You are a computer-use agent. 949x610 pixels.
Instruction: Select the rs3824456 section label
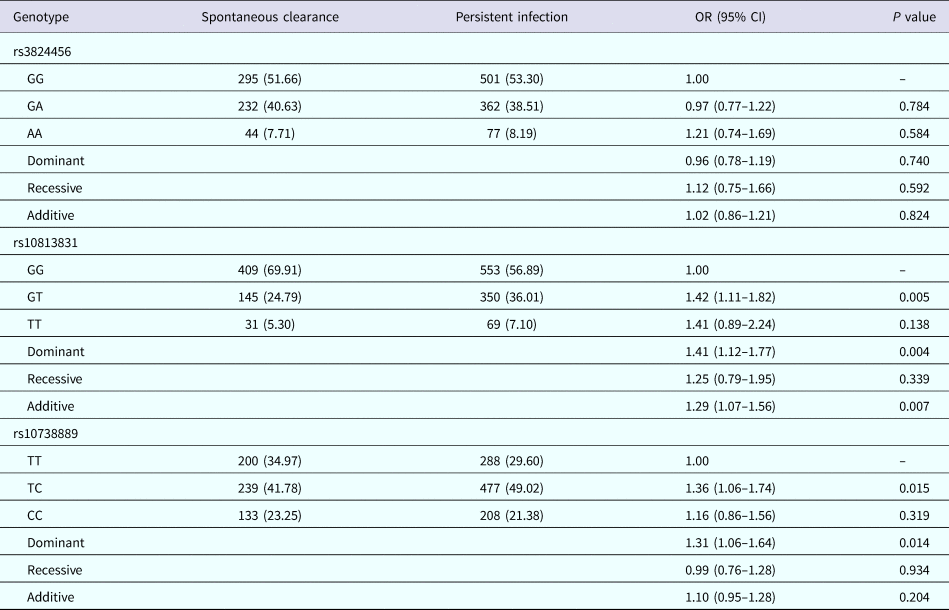44,51
